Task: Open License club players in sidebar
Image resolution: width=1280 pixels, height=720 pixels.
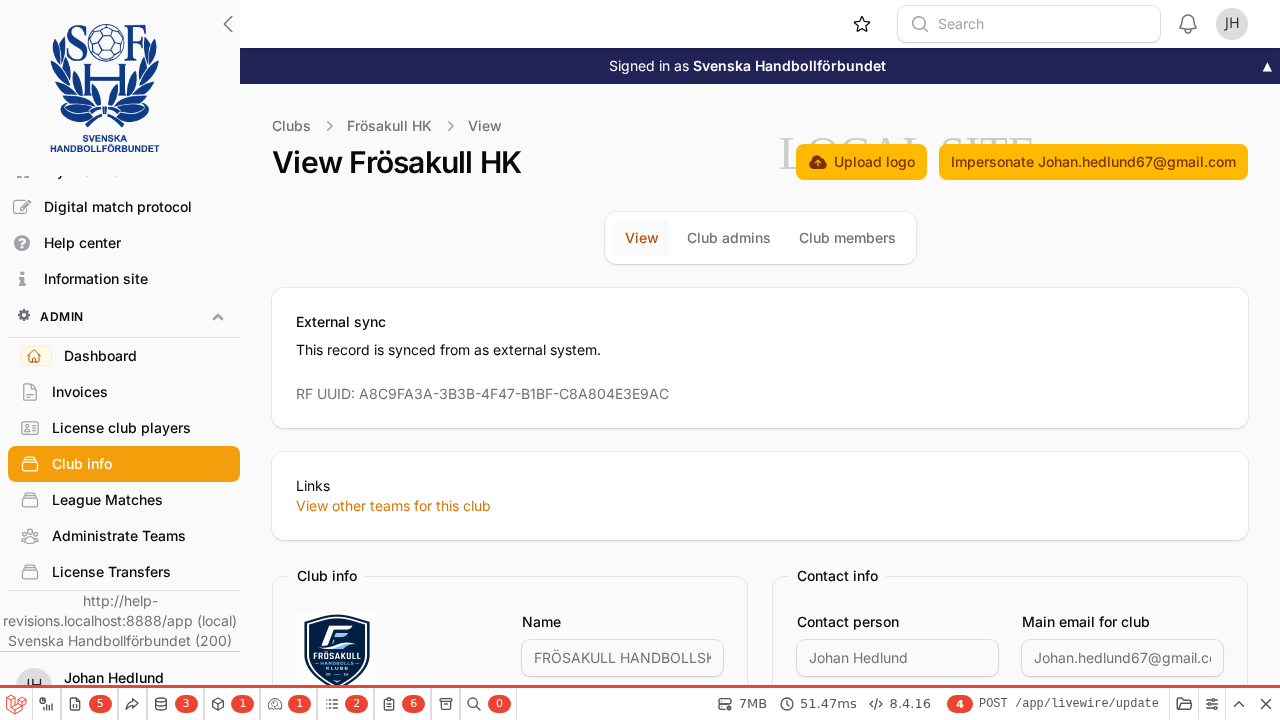Action: click(124, 428)
